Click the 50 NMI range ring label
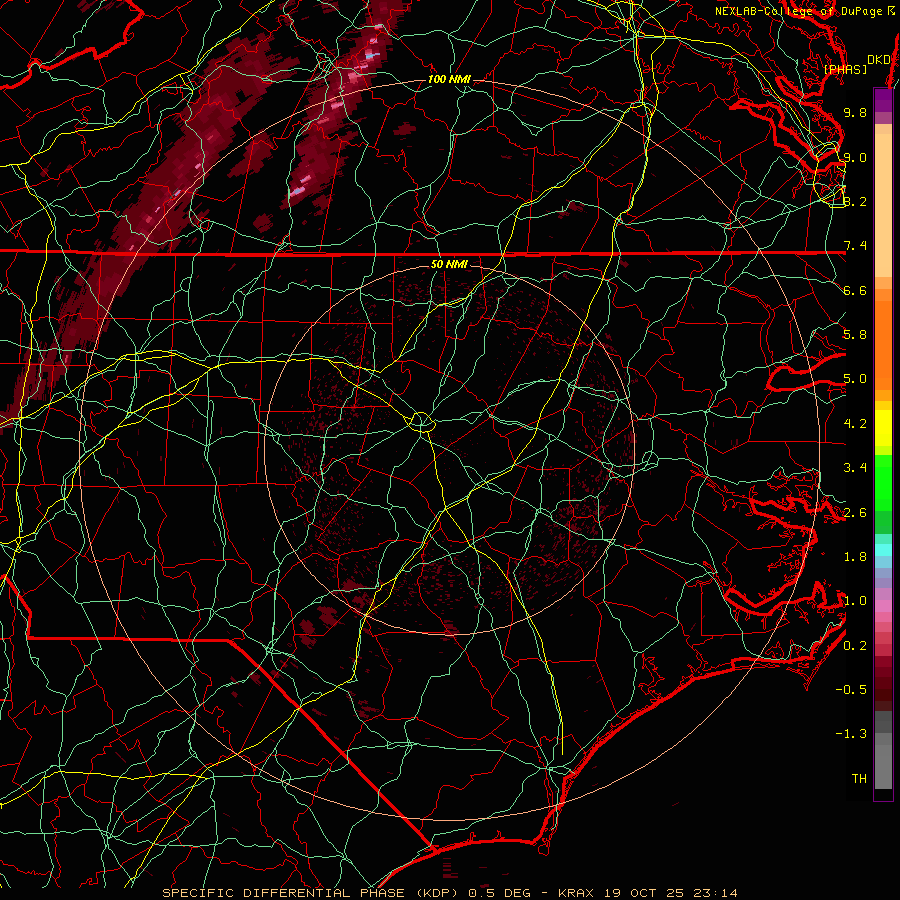 tap(449, 264)
